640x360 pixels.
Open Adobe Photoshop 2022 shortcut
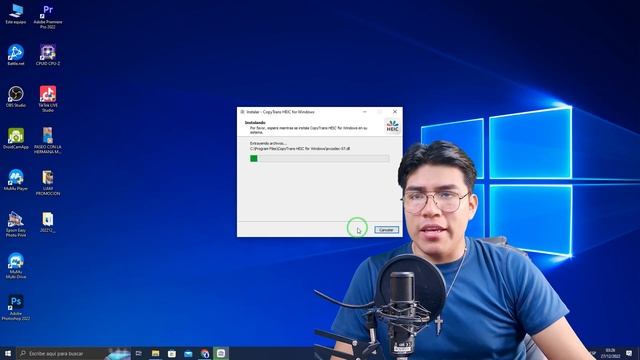pyautogui.click(x=16, y=307)
